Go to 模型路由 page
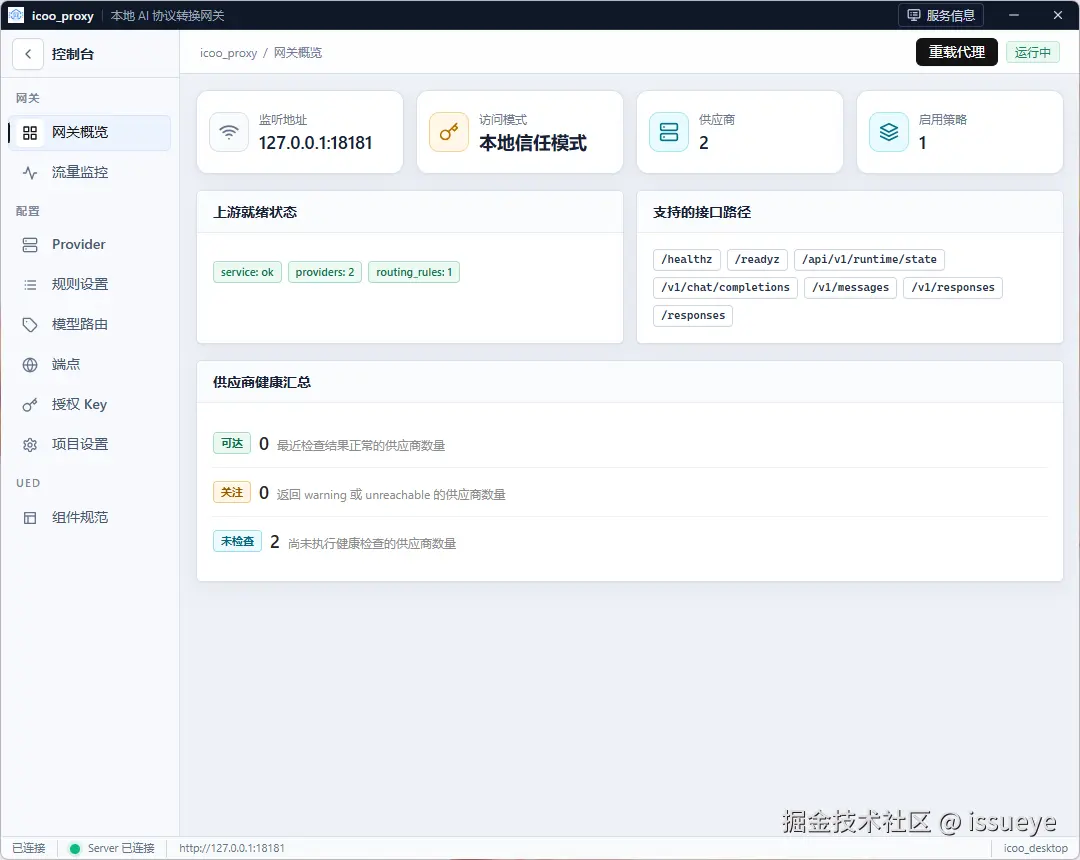 tap(90, 324)
